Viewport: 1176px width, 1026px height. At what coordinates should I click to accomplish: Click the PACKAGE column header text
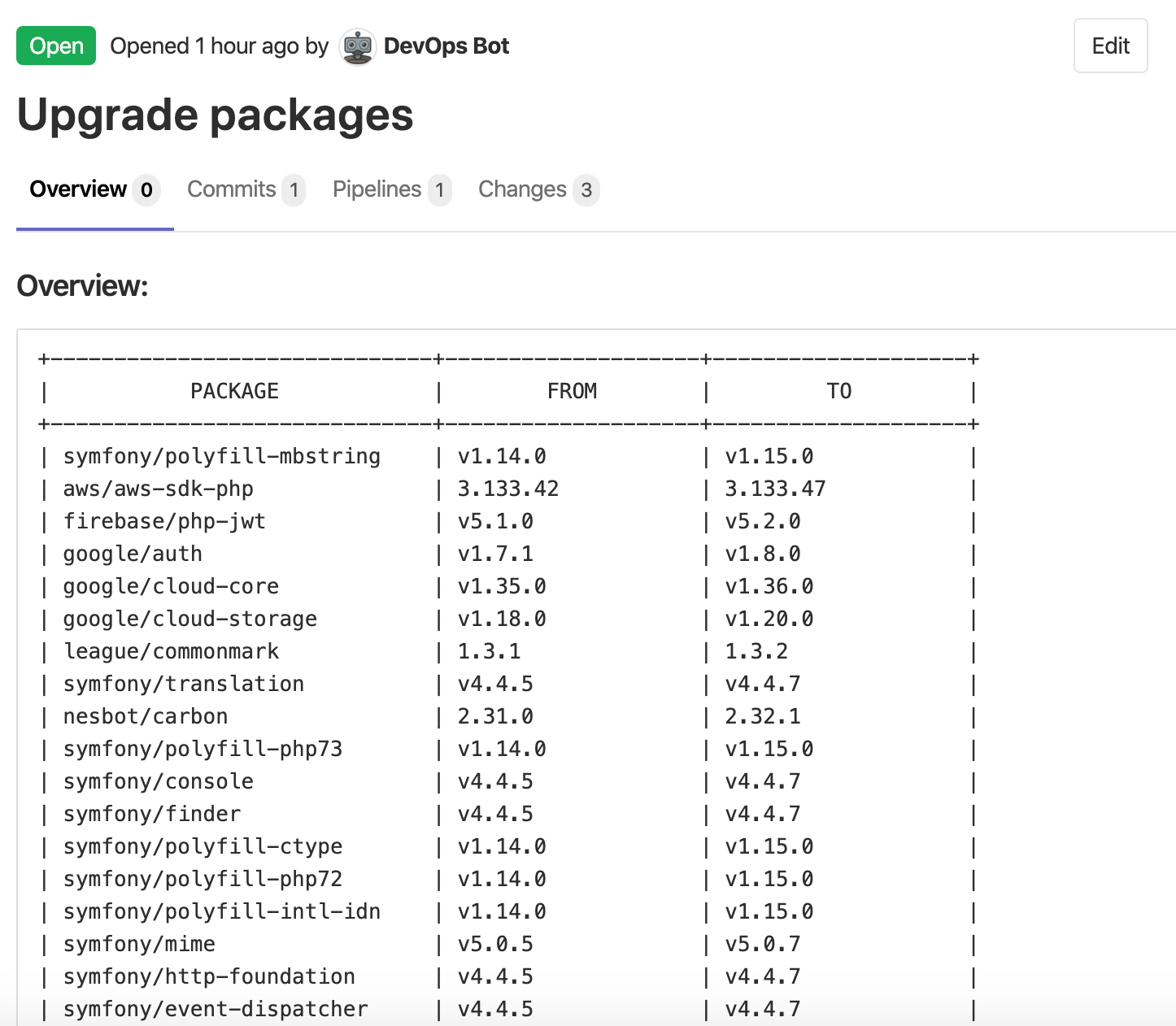tap(234, 391)
